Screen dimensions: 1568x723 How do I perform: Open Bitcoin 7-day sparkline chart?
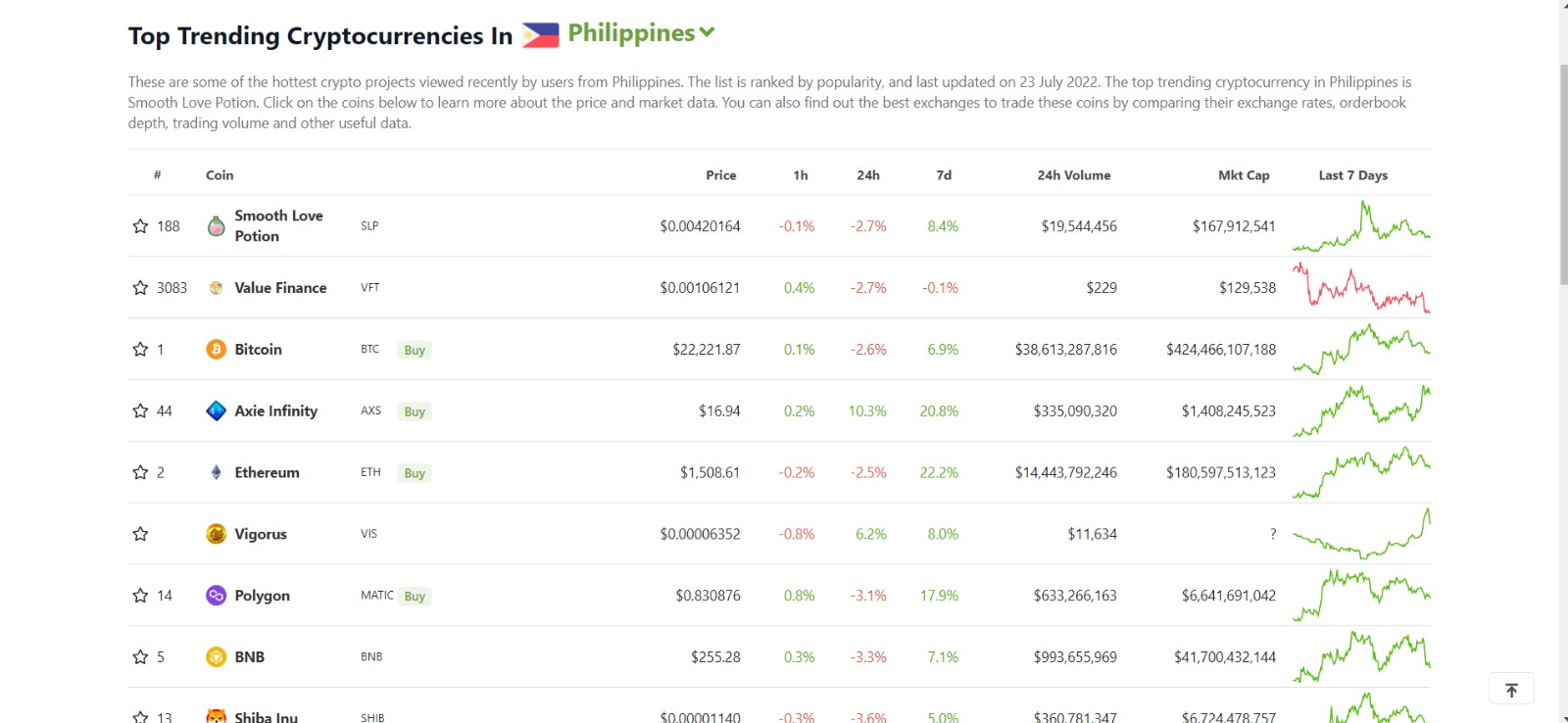click(x=1361, y=350)
